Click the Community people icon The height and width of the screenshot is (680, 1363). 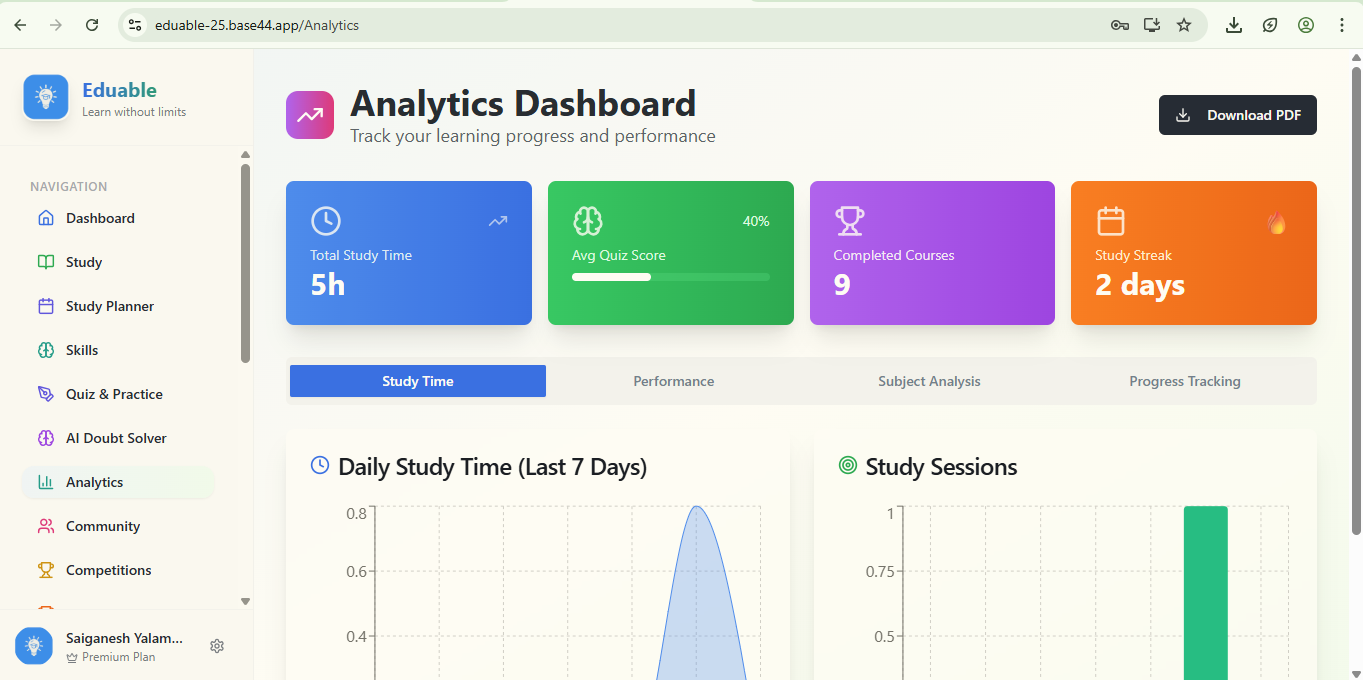tap(46, 526)
